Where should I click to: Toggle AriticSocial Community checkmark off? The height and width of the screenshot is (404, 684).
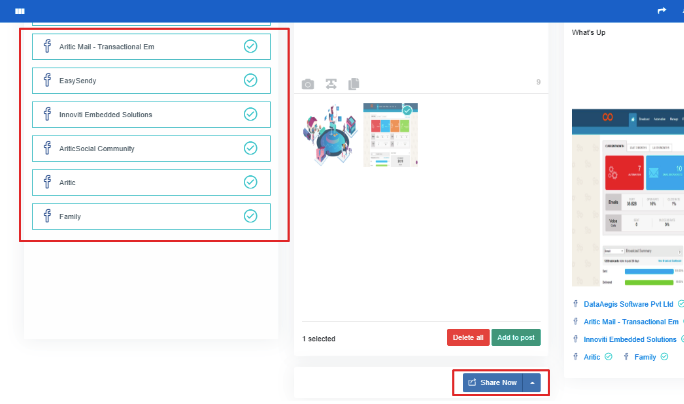click(250, 148)
